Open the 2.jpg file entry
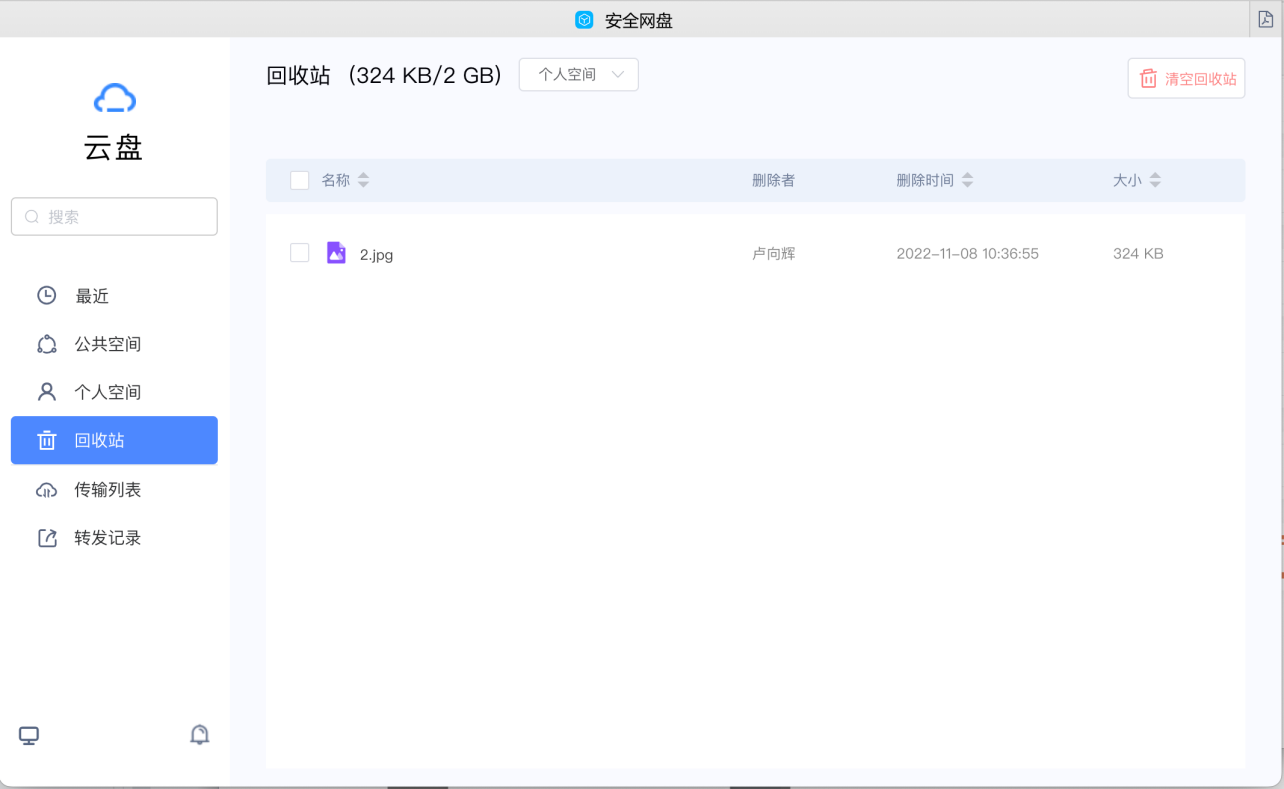This screenshot has height=789, width=1284. 377,253
